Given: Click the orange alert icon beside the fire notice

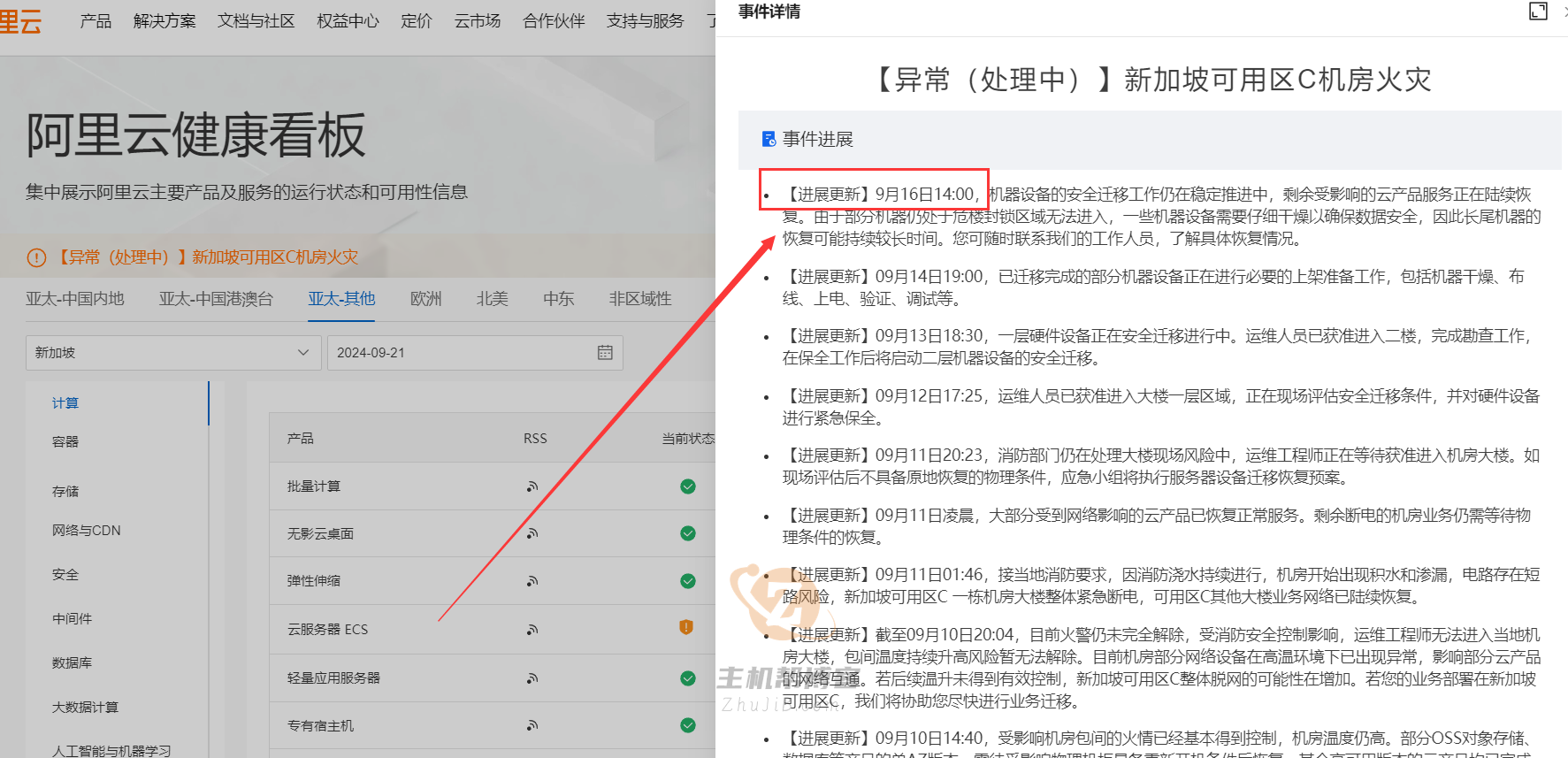Looking at the screenshot, I should point(36,257).
